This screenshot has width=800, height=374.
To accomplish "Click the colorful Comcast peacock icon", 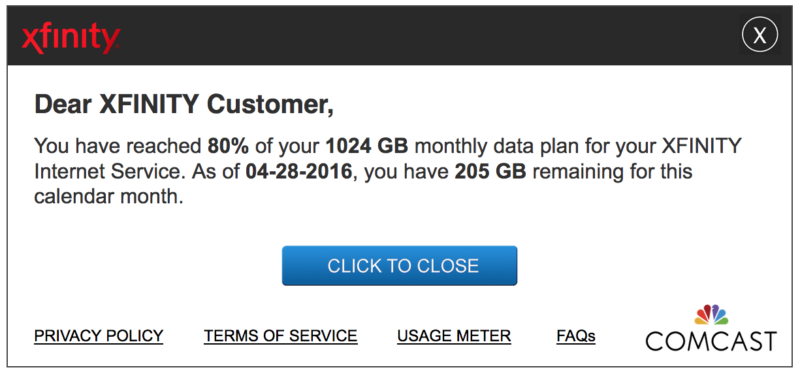I will click(x=711, y=315).
